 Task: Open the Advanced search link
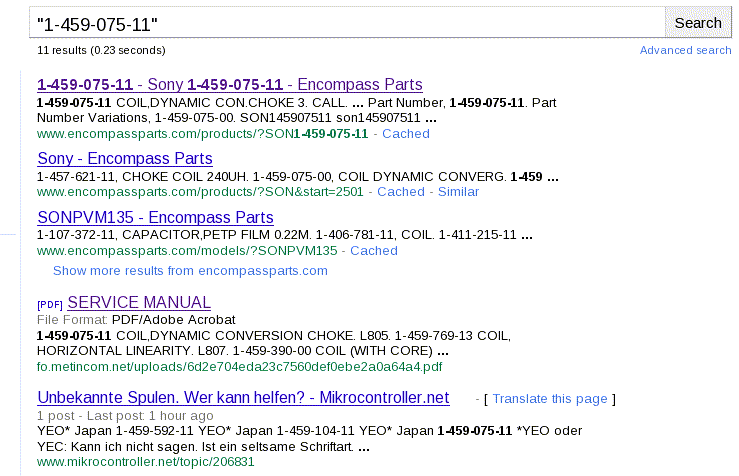[x=685, y=50]
